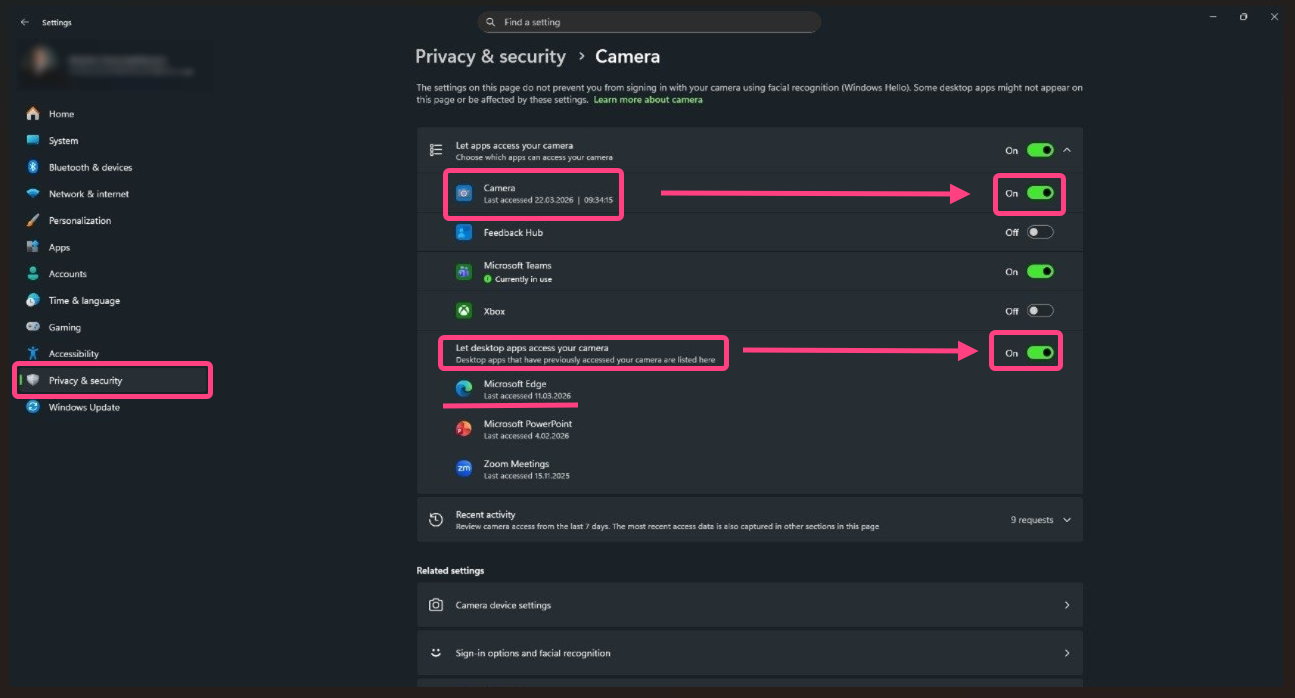Collapse the Let apps access your camera section
The height and width of the screenshot is (698, 1295).
click(x=1066, y=149)
